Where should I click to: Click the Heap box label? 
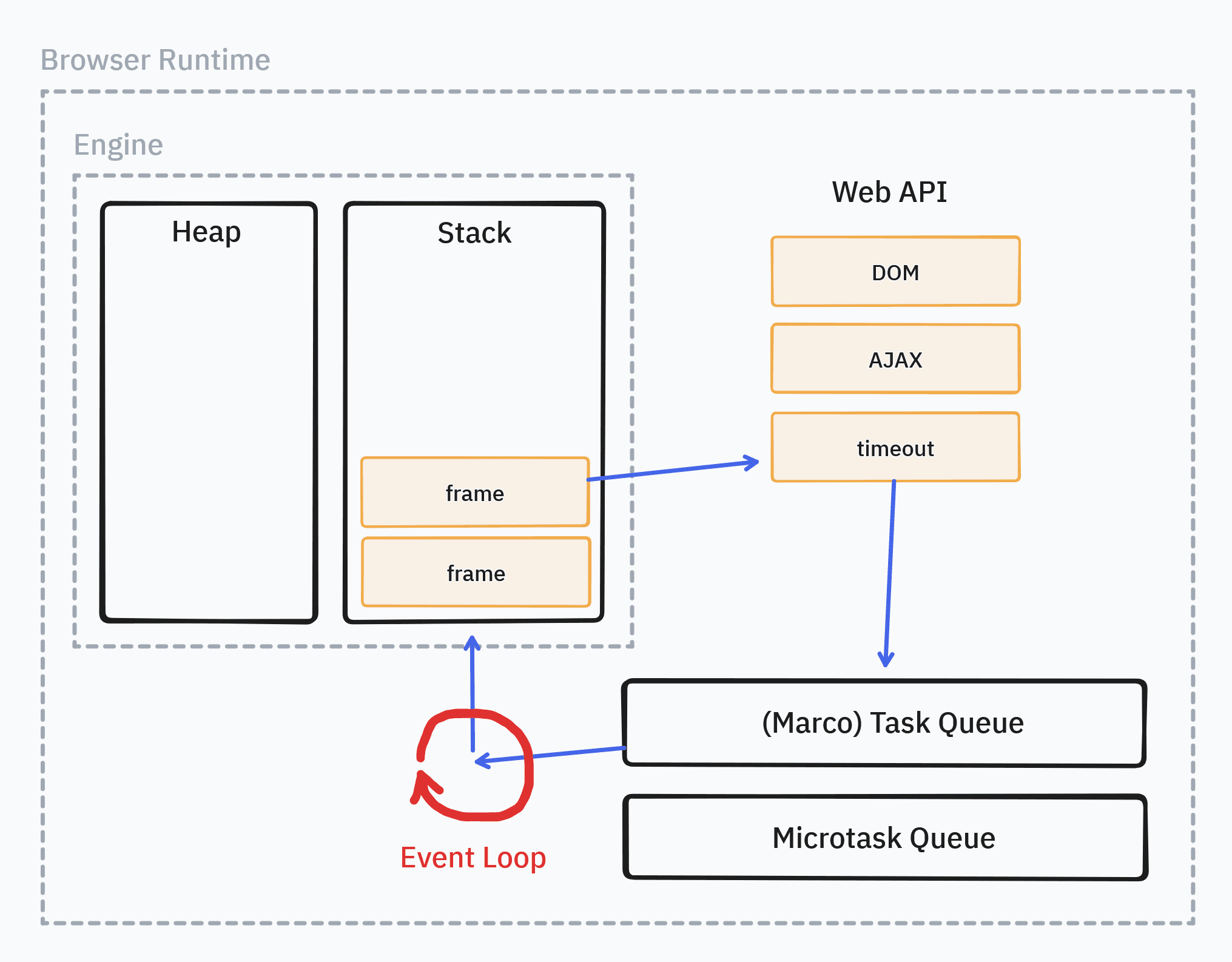[206, 232]
